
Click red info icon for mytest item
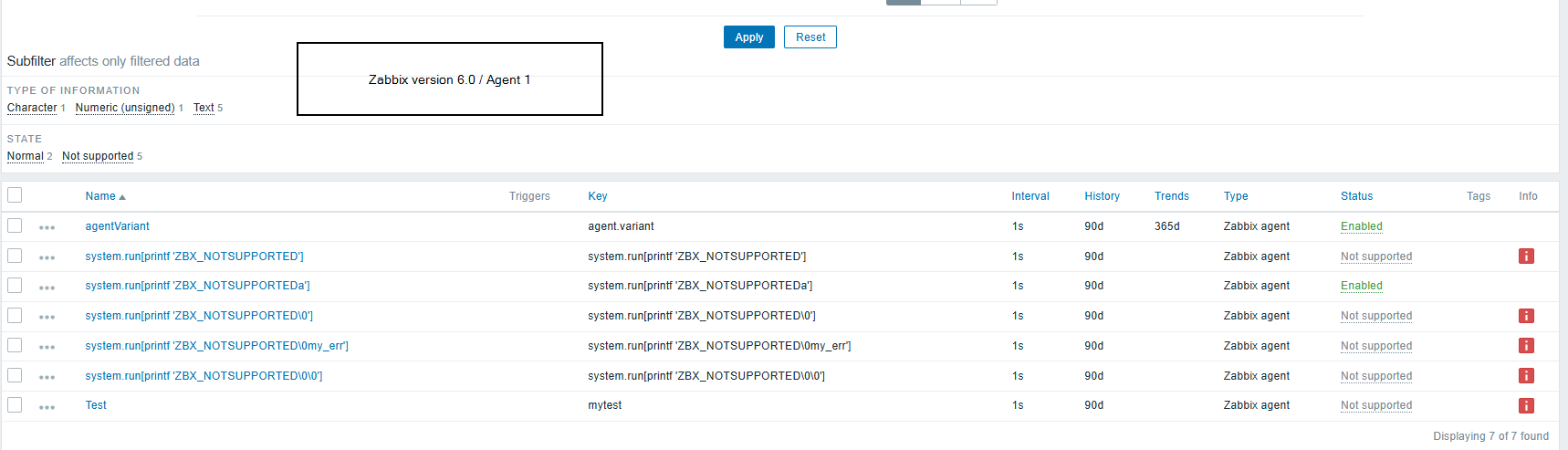pyautogui.click(x=1526, y=405)
